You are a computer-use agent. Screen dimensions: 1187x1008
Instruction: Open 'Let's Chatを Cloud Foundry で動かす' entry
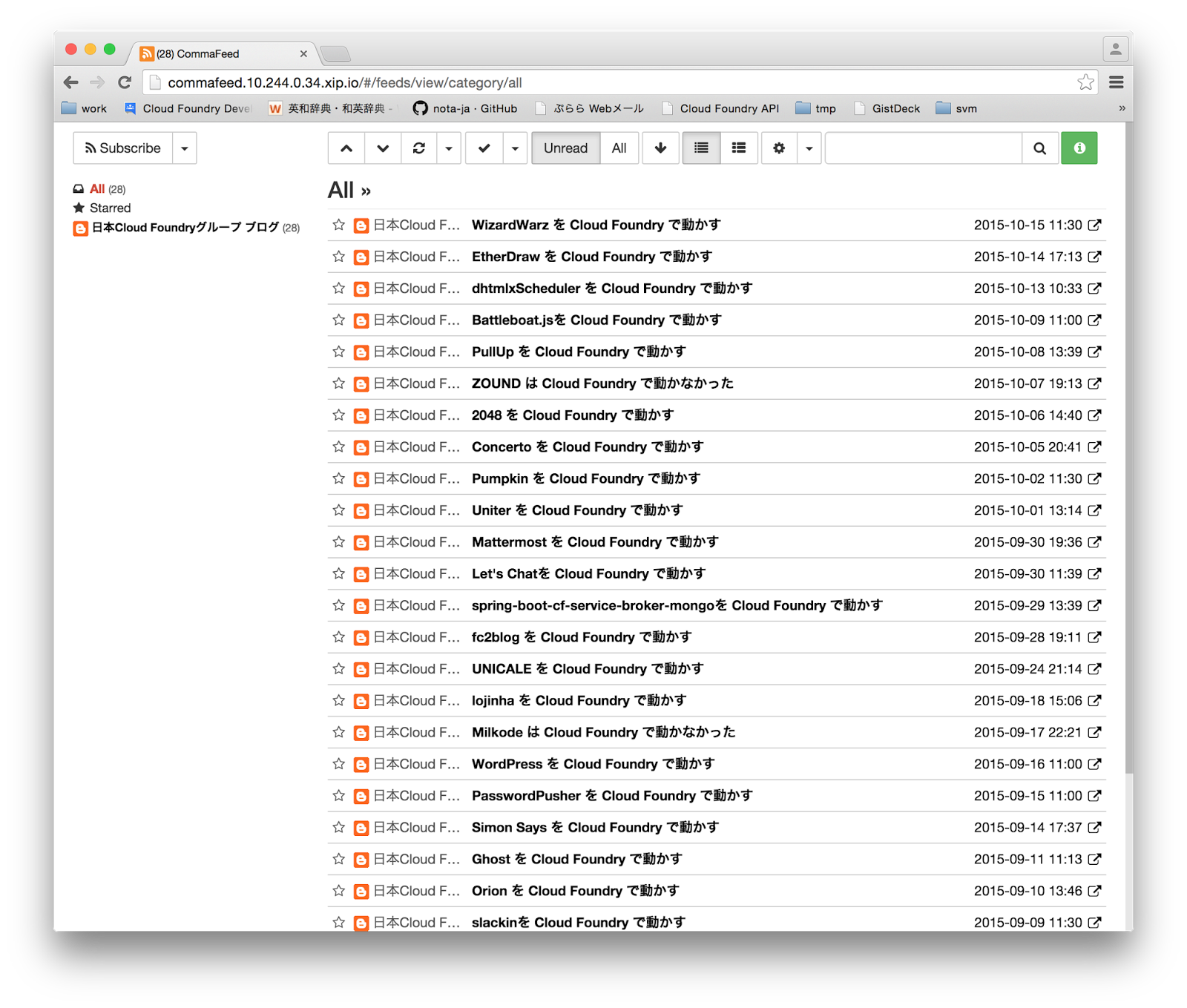[588, 574]
